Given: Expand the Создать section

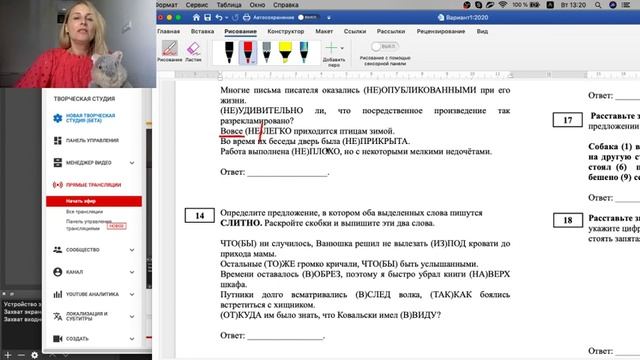Looking at the screenshot, I should tap(132, 338).
